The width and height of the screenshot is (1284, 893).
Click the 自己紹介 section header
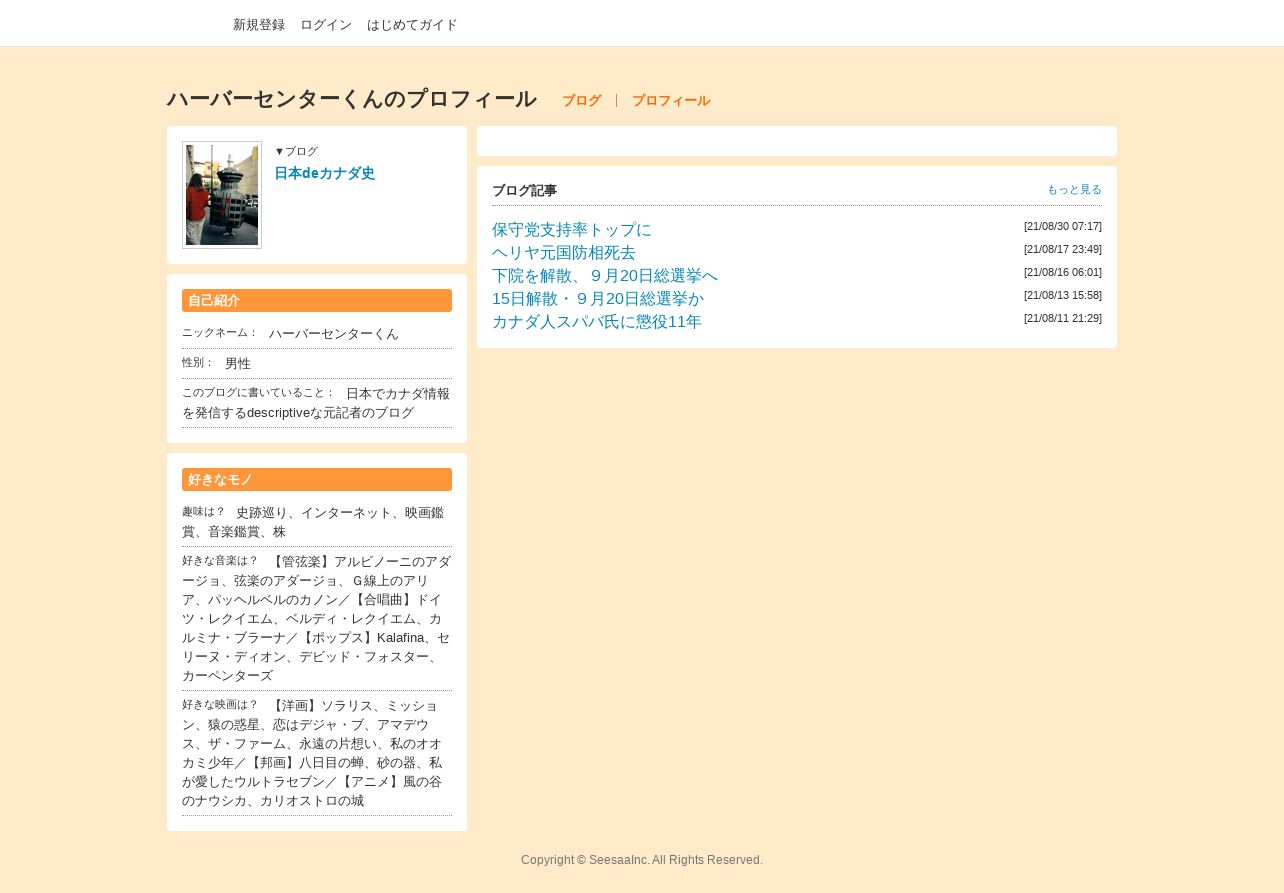317,301
